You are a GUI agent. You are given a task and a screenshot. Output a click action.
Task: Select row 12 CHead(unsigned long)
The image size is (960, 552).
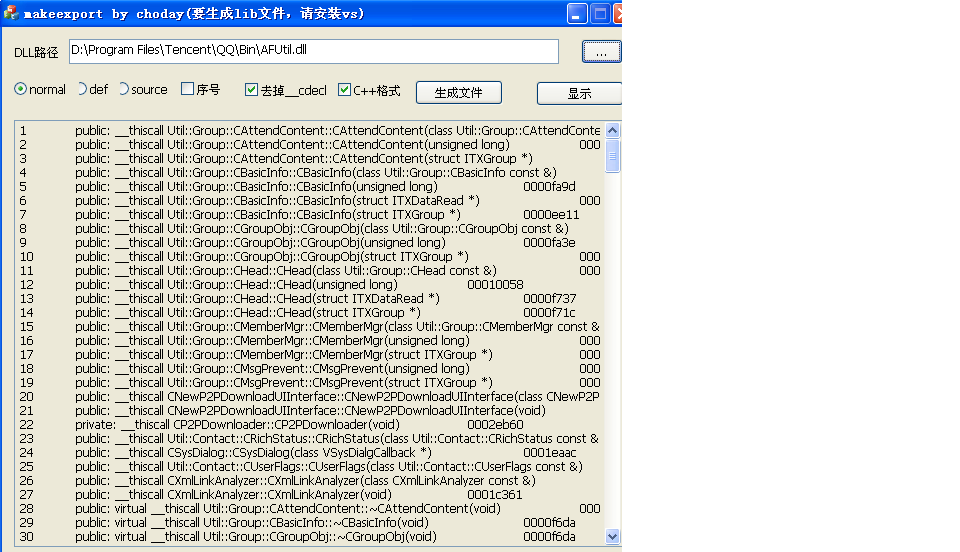309,285
